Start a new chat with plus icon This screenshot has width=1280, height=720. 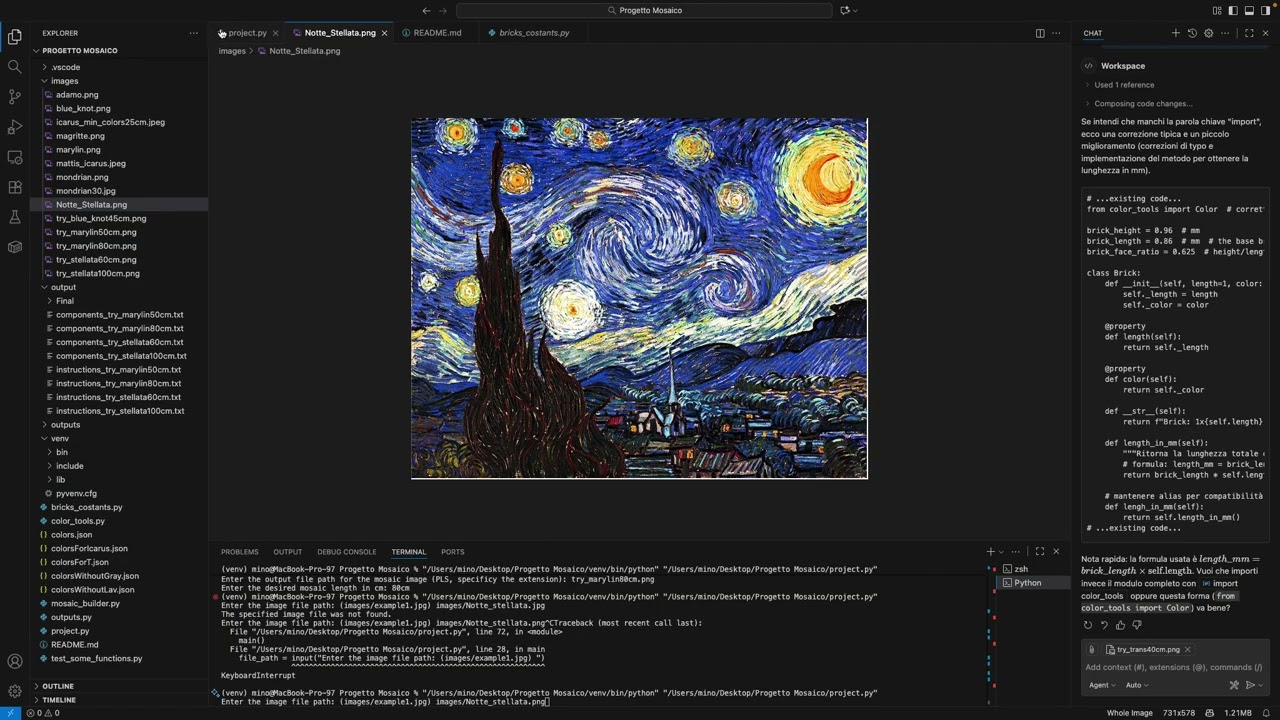pyautogui.click(x=1176, y=33)
